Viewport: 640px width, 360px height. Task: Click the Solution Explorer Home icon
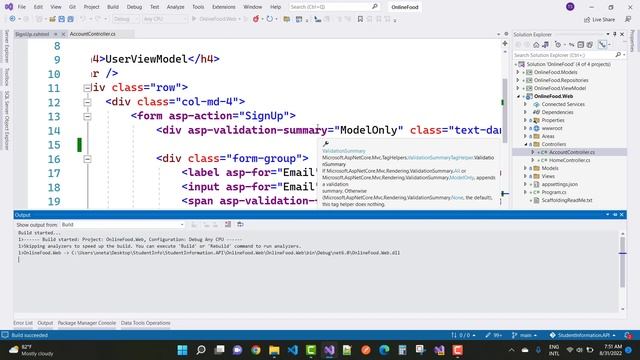[x=536, y=45]
